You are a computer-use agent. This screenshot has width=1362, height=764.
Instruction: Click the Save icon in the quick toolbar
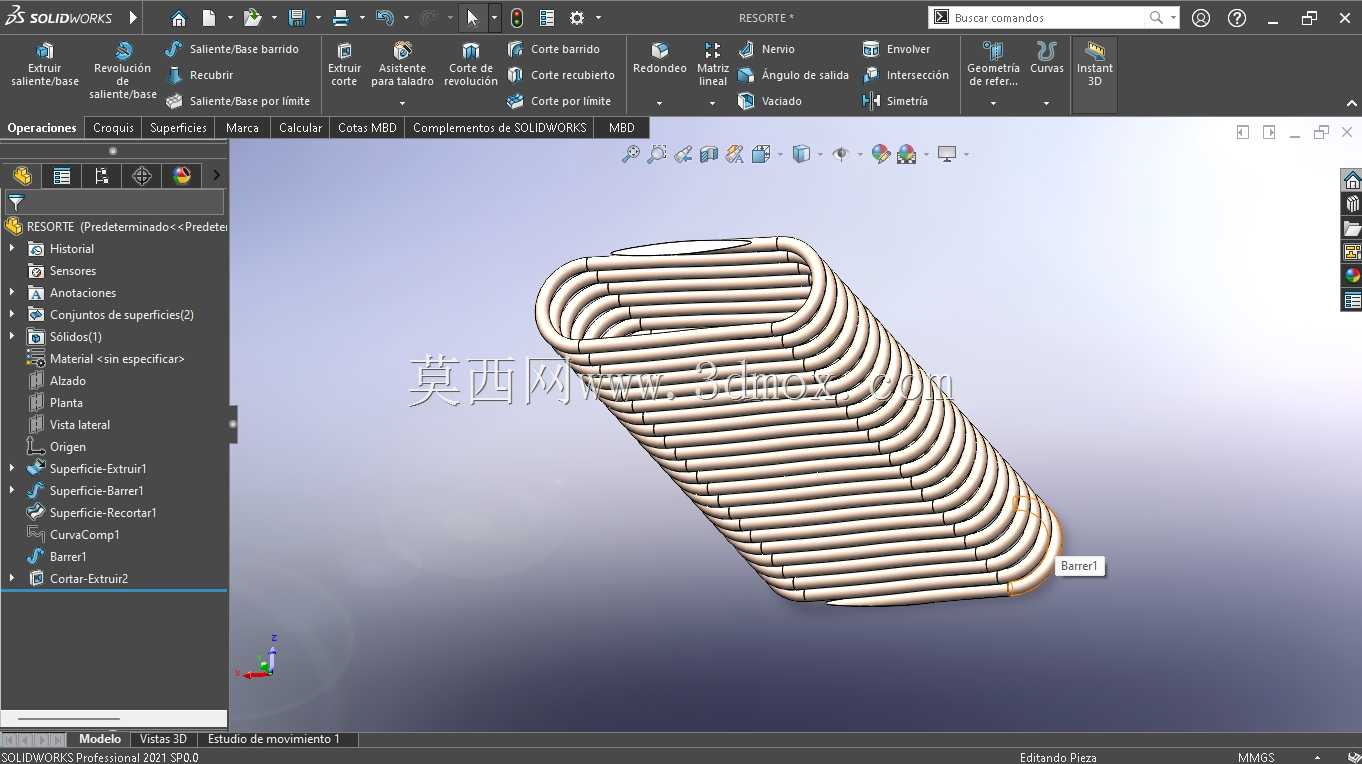point(296,18)
